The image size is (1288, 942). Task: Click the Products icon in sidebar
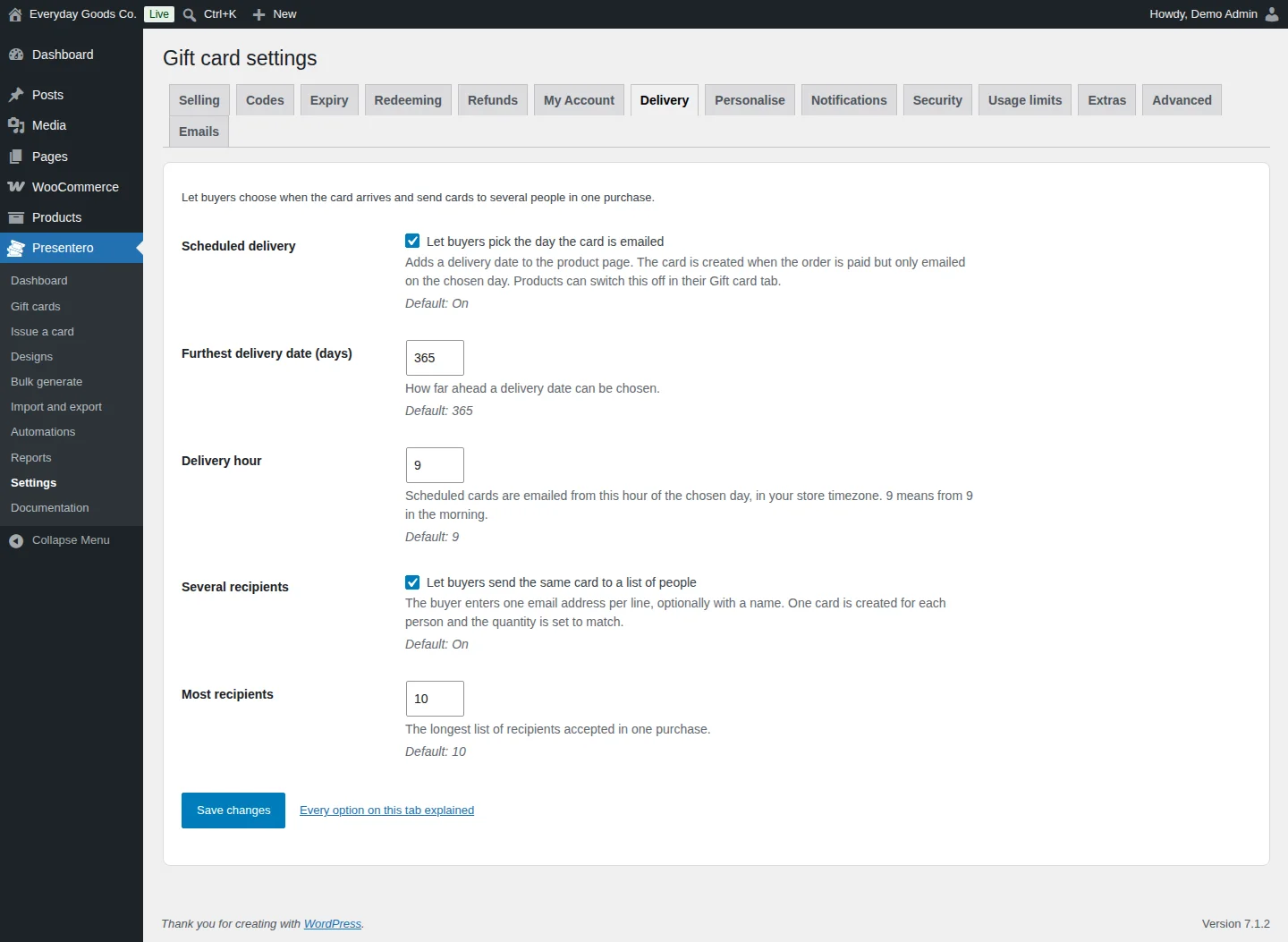pyautogui.click(x=16, y=217)
